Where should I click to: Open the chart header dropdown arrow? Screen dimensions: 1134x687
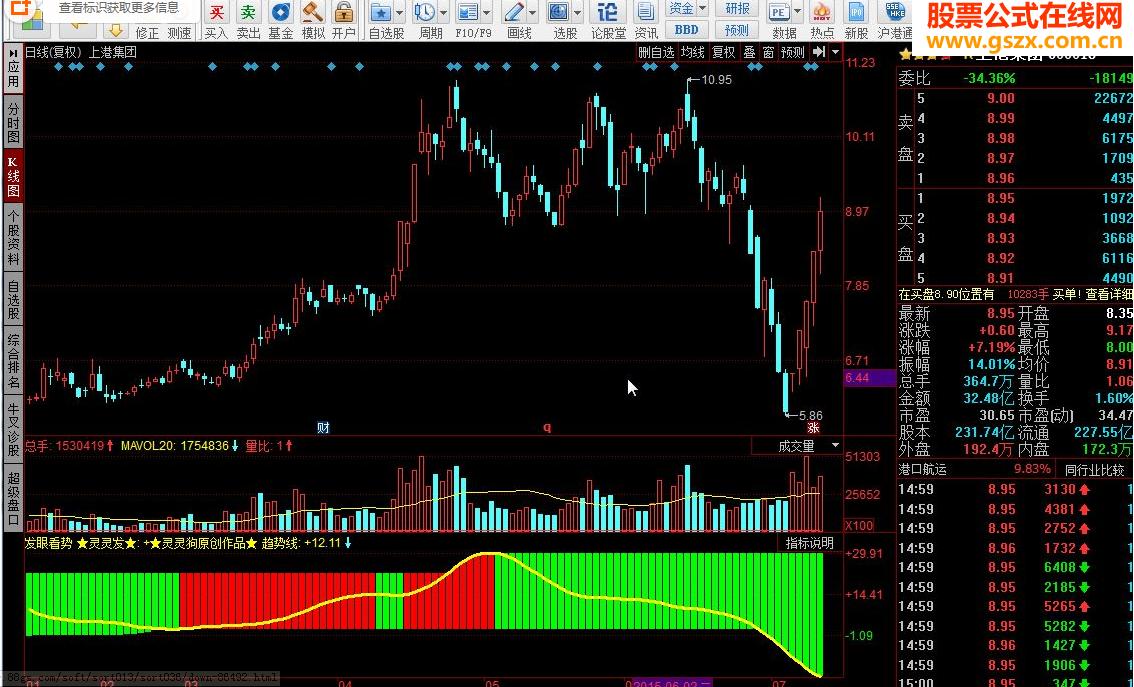835,52
